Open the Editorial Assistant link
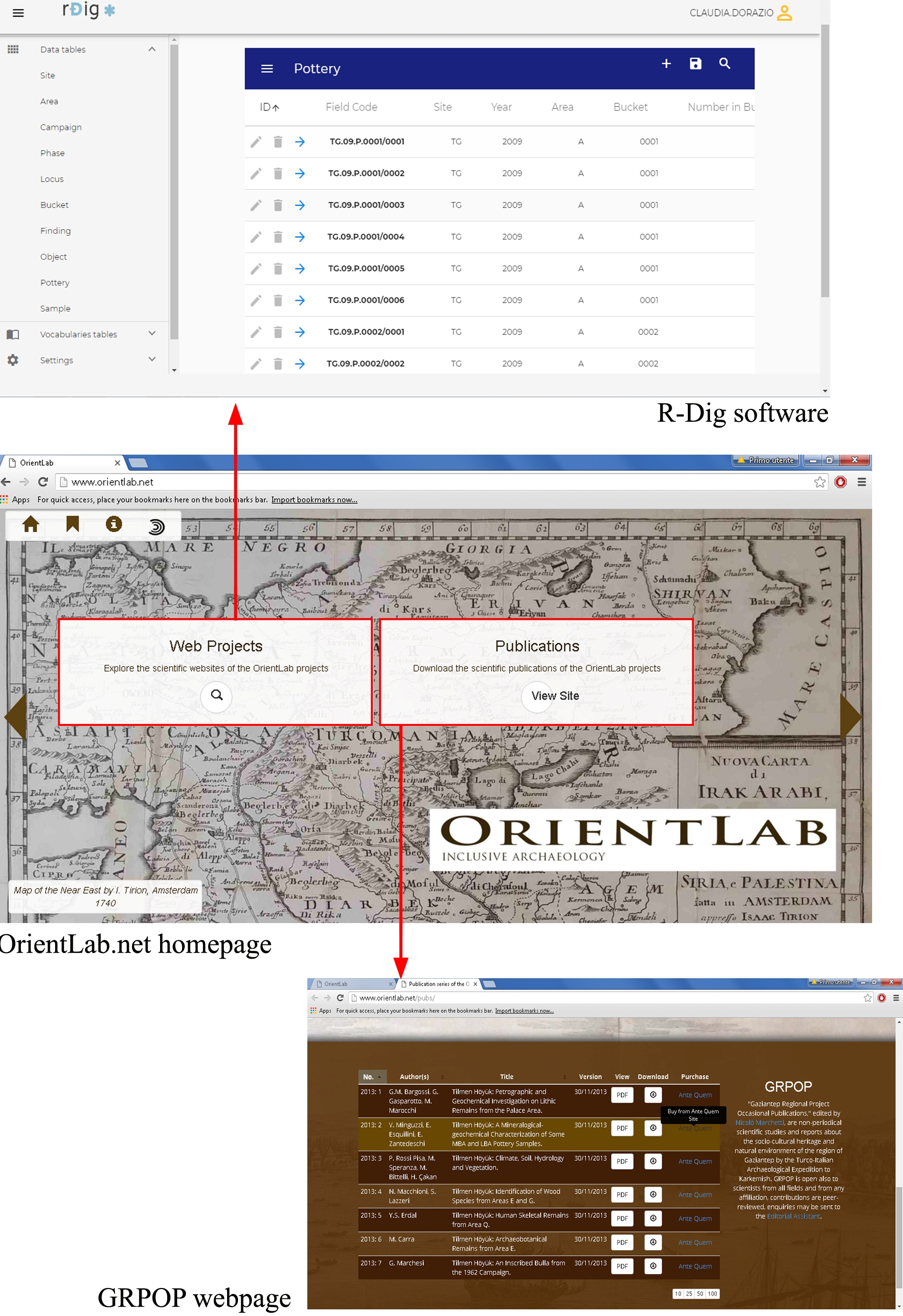Viewport: 903px width, 1316px height. click(793, 1216)
